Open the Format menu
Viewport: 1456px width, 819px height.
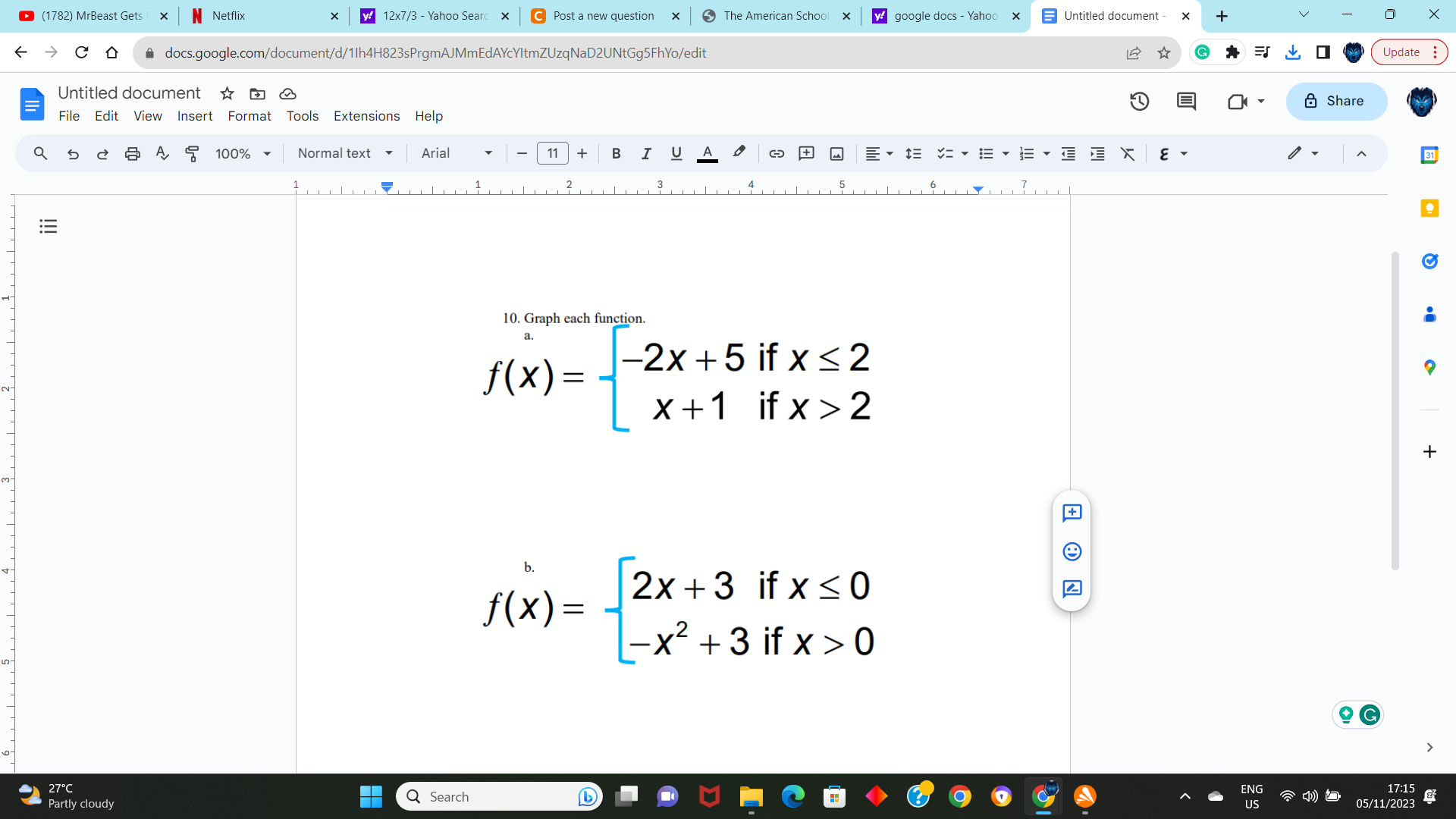tap(249, 116)
